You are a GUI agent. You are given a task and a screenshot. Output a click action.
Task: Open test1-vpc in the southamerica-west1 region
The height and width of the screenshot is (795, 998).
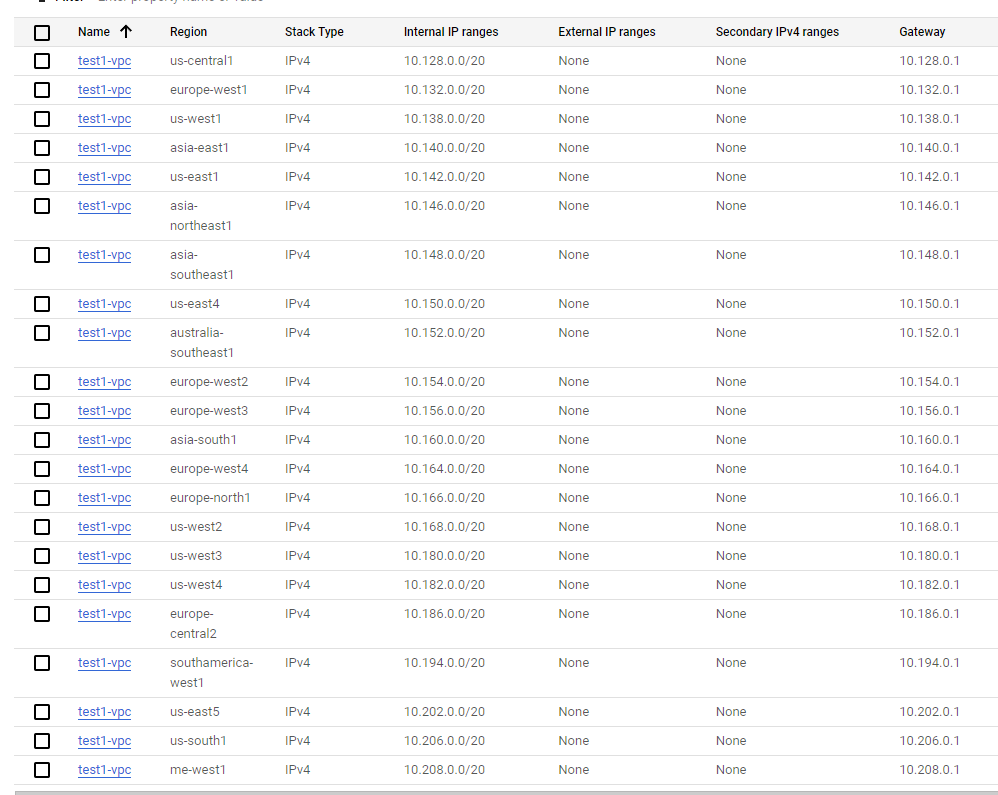pos(104,663)
